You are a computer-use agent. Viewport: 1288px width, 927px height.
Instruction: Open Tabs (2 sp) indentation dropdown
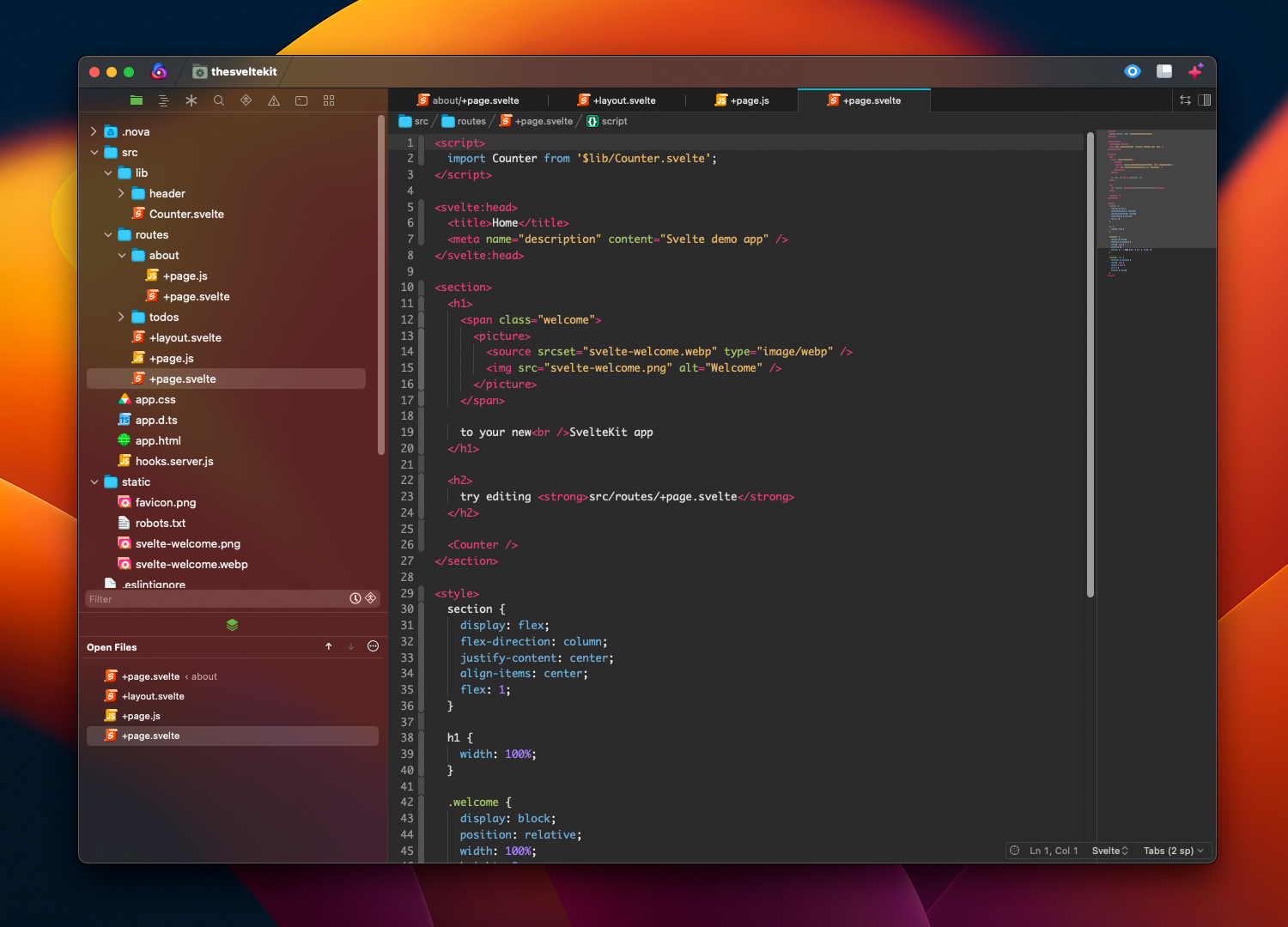tap(1173, 851)
